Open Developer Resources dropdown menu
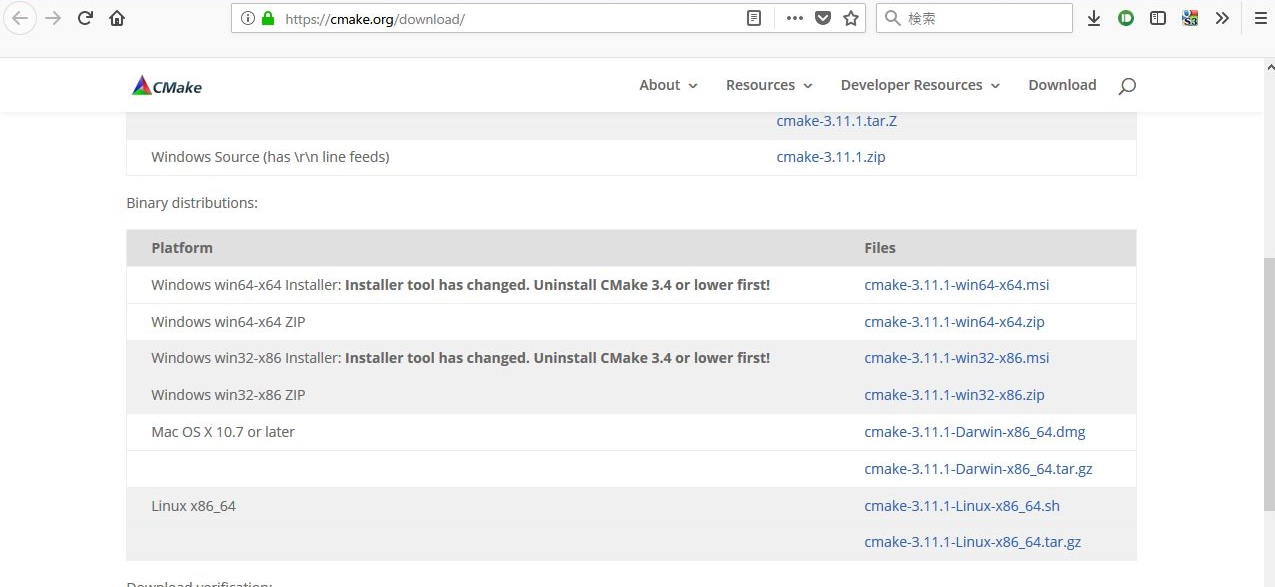 920,85
